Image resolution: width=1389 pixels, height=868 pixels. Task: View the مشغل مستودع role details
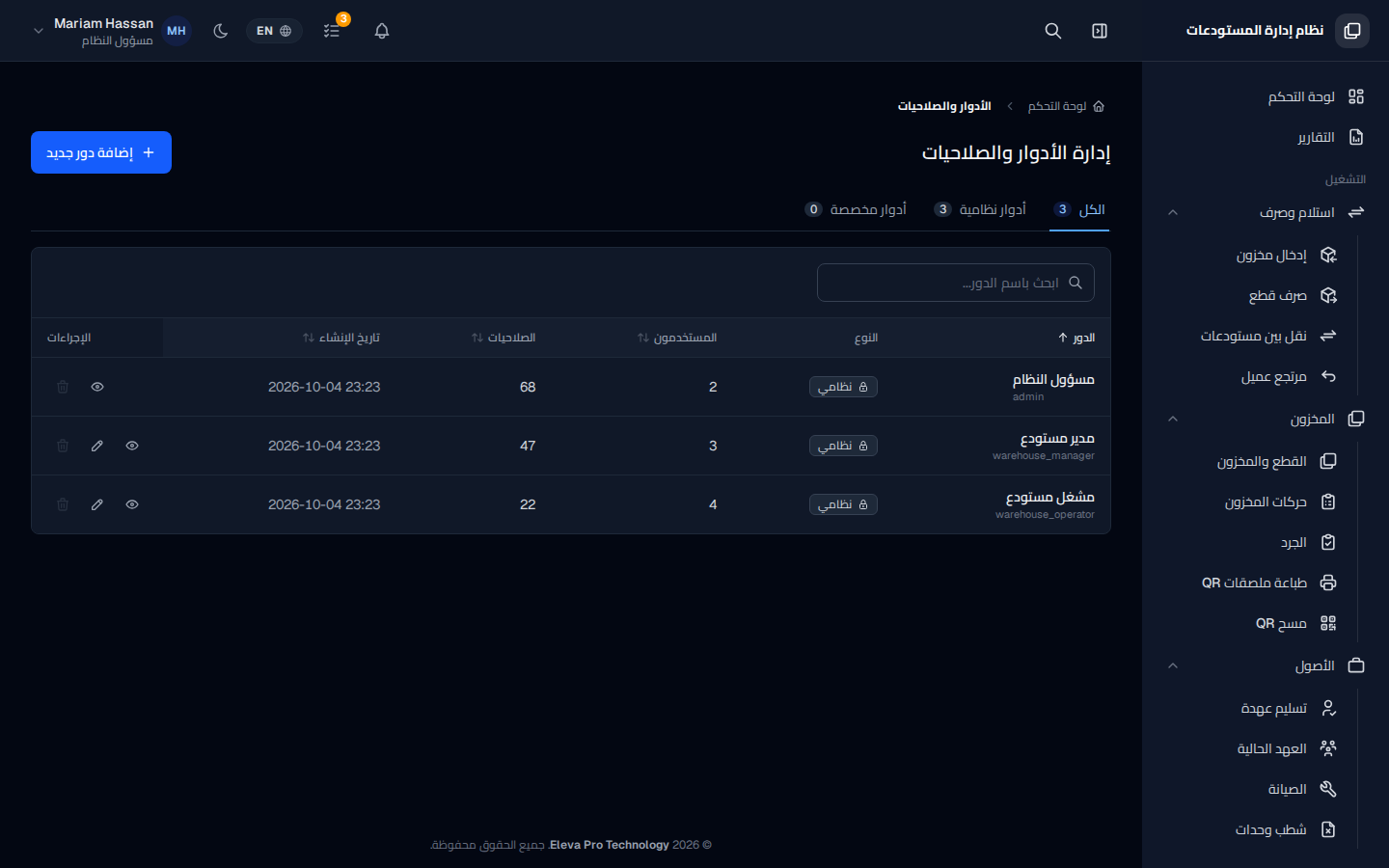coord(132,504)
